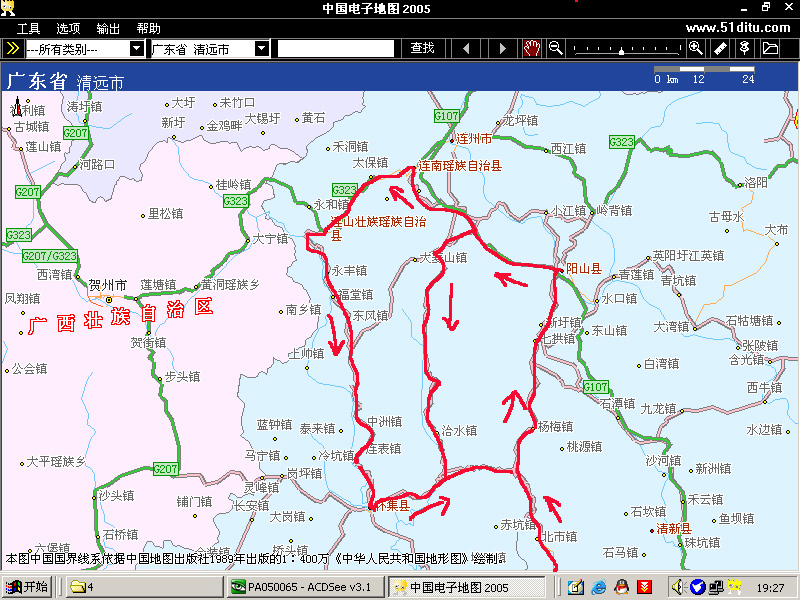Click the open folder icon in toolbar
This screenshot has height=600, width=800.
coord(769,48)
